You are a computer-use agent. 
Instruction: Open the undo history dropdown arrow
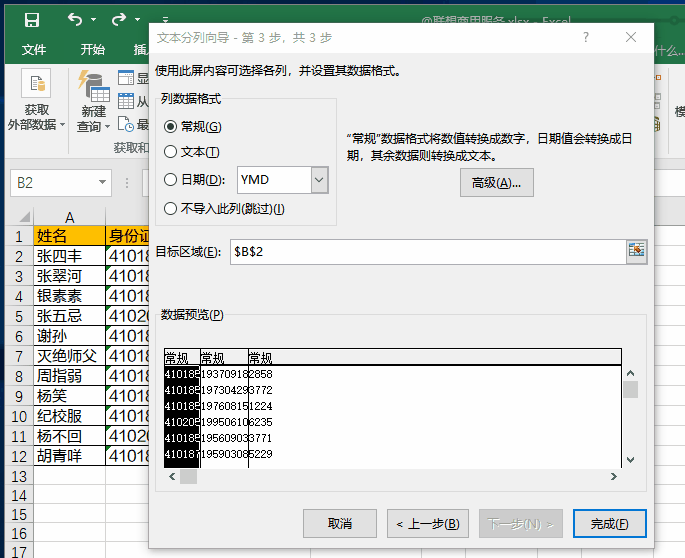(93, 20)
